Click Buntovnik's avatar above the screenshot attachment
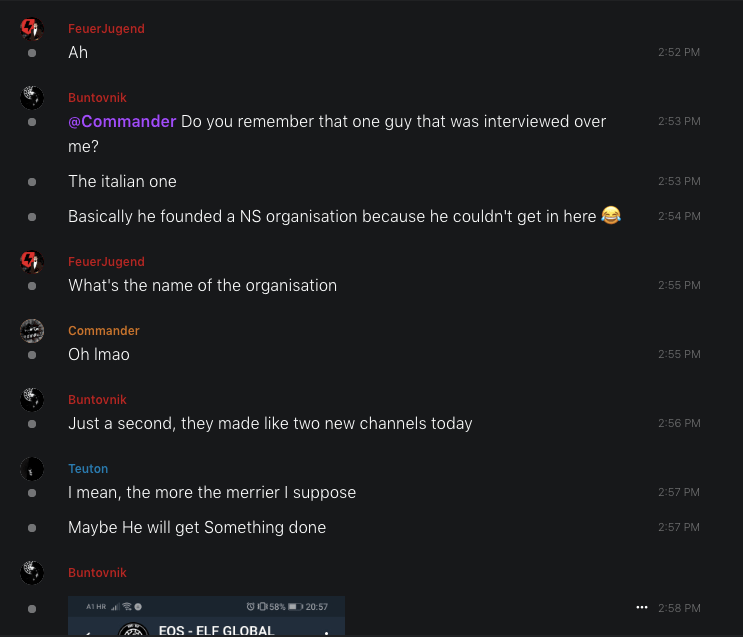The width and height of the screenshot is (743, 637). coord(32,573)
